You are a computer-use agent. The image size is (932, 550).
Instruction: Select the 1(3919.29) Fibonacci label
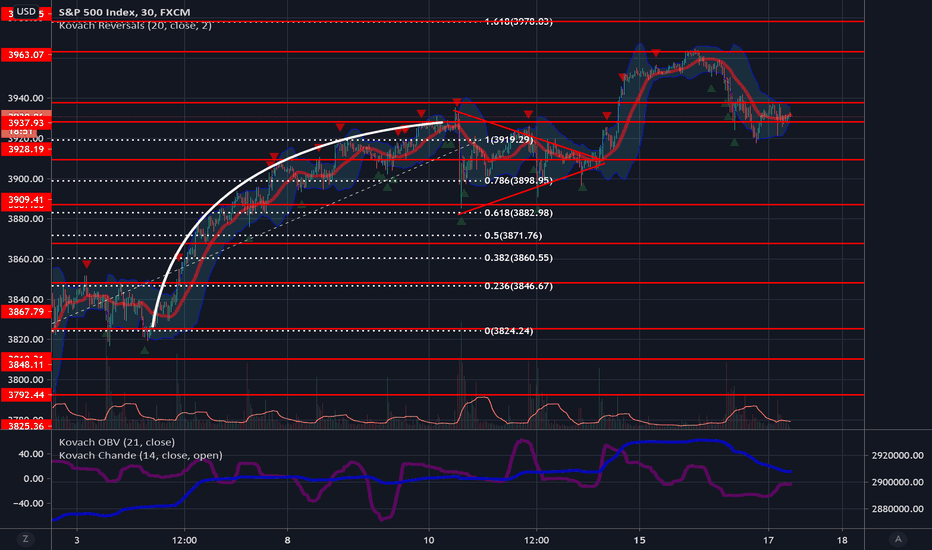point(509,140)
